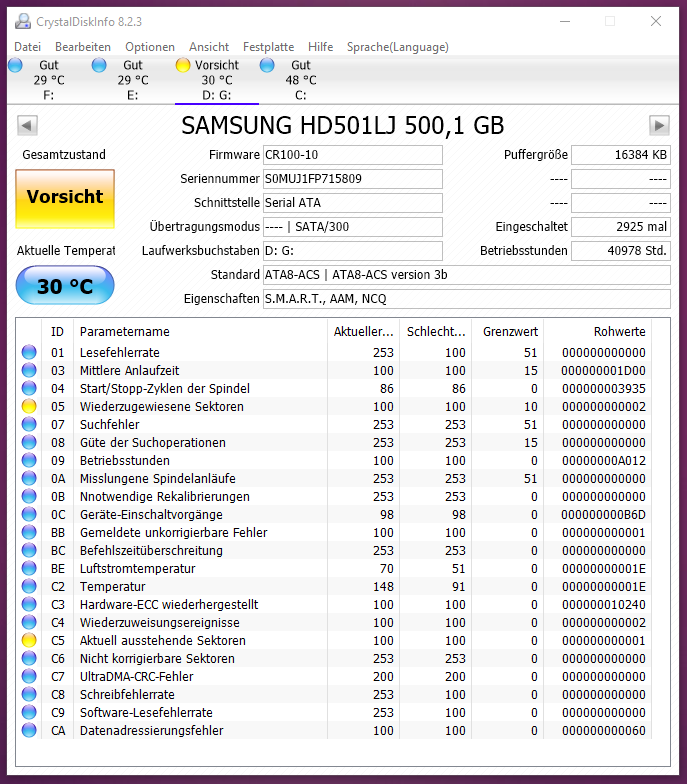Click the blue status icon for Lesefehlerrate

pyautogui.click(x=29, y=352)
